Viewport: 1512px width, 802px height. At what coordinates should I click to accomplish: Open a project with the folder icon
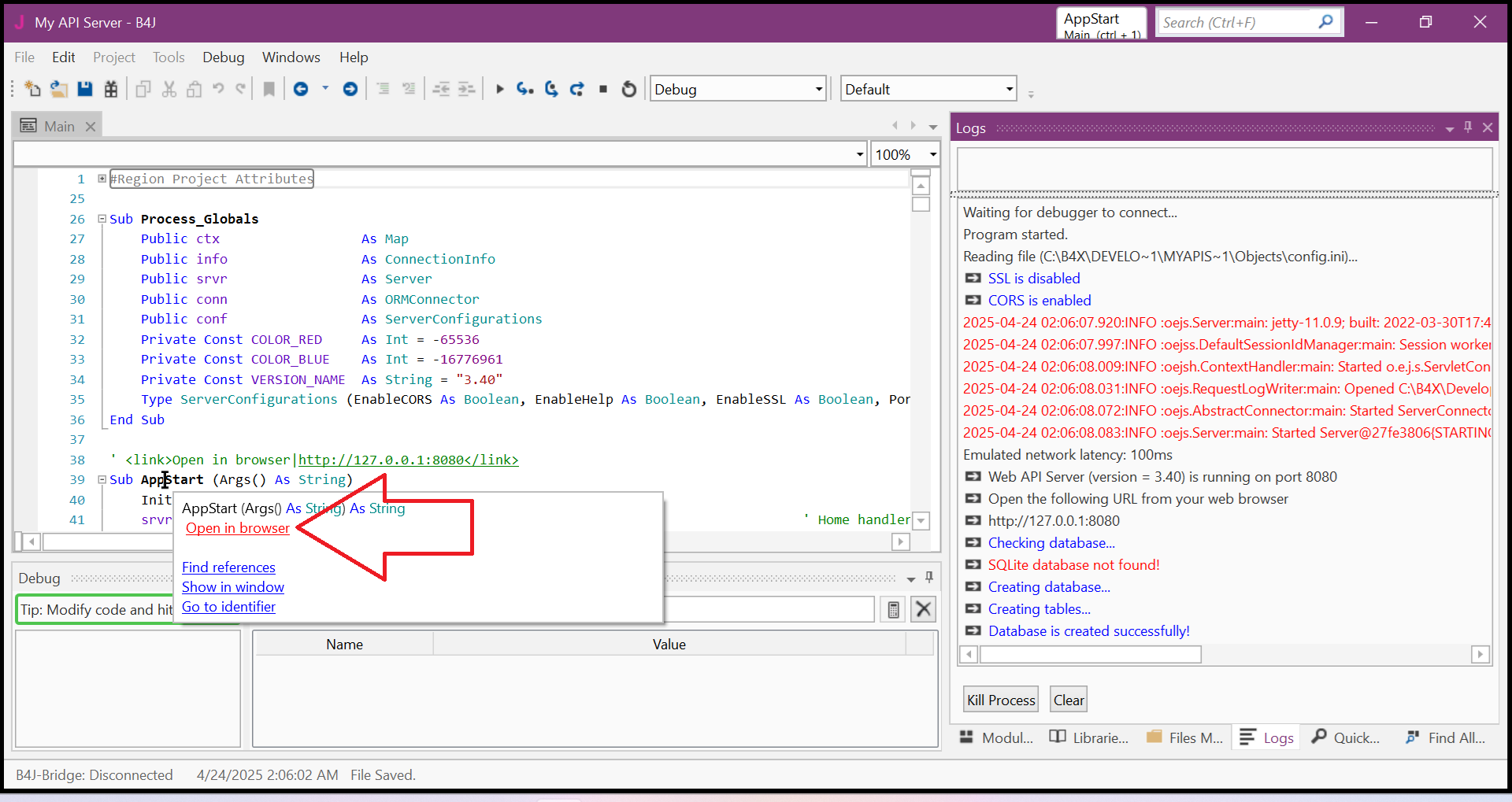(58, 89)
